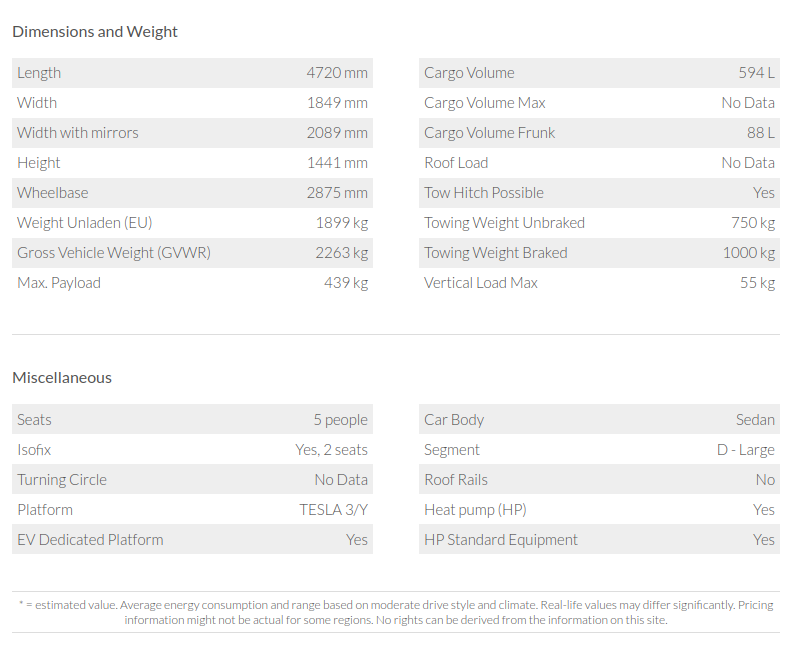Select the Length row label
The width and height of the screenshot is (801, 648).
point(39,73)
